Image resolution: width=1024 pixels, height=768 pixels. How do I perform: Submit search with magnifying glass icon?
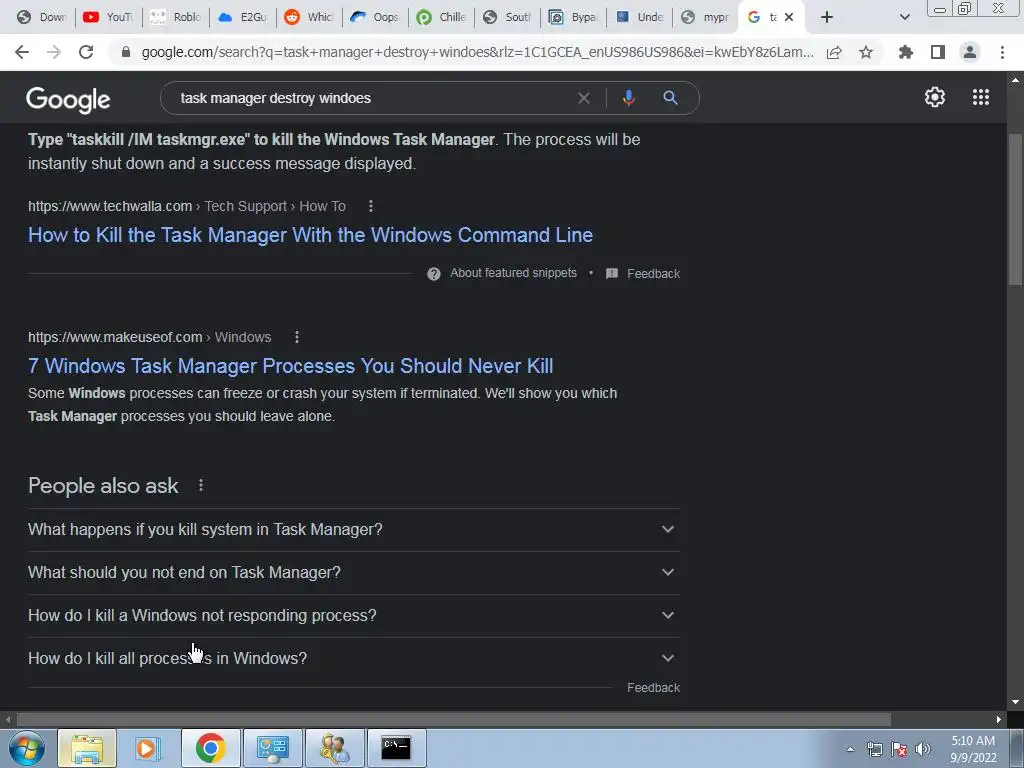tap(670, 98)
